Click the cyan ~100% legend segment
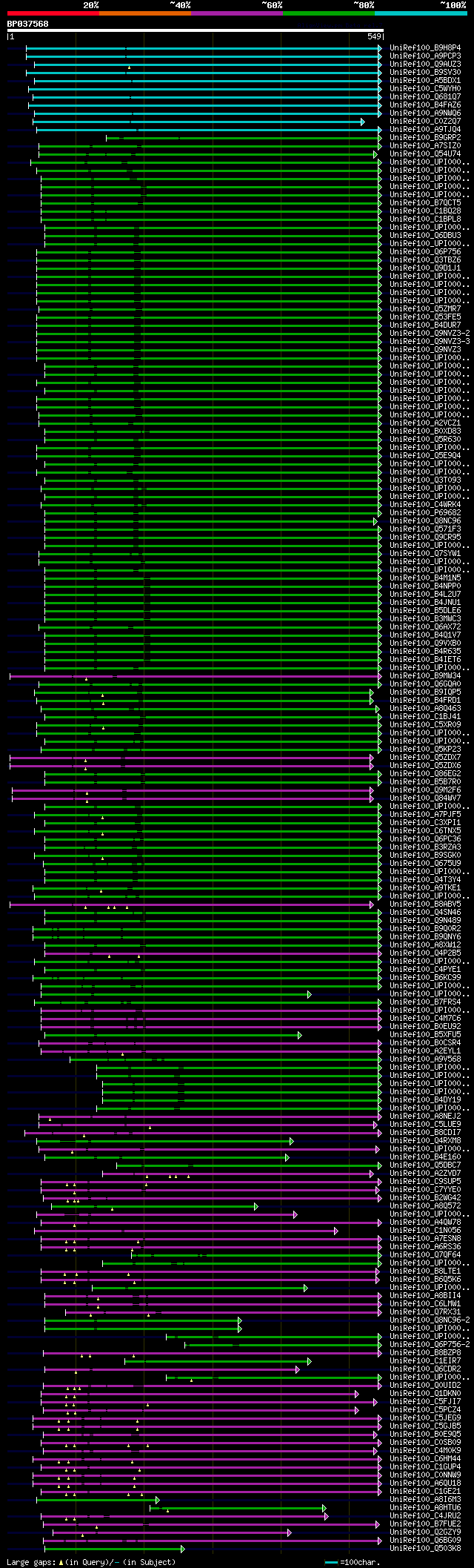 [421, 13]
